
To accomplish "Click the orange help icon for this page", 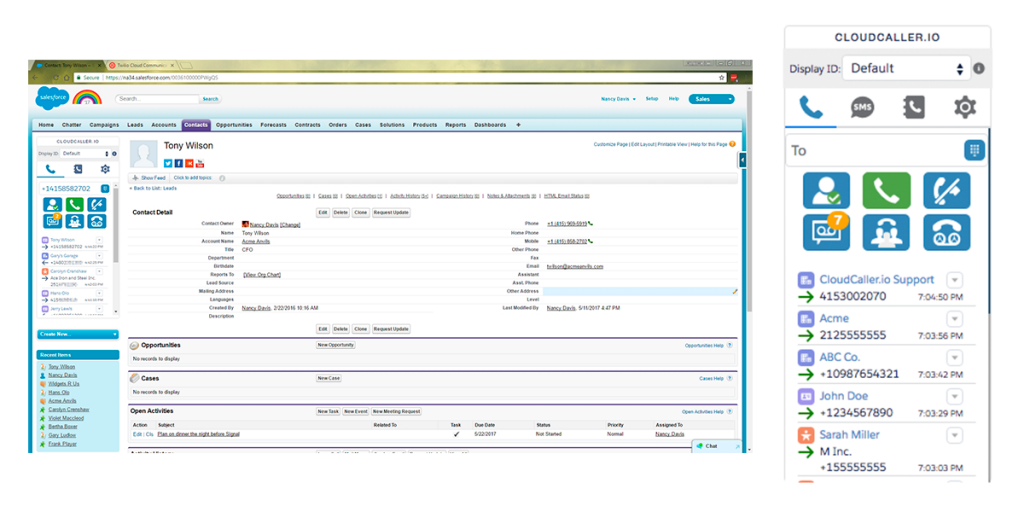I will (733, 144).
